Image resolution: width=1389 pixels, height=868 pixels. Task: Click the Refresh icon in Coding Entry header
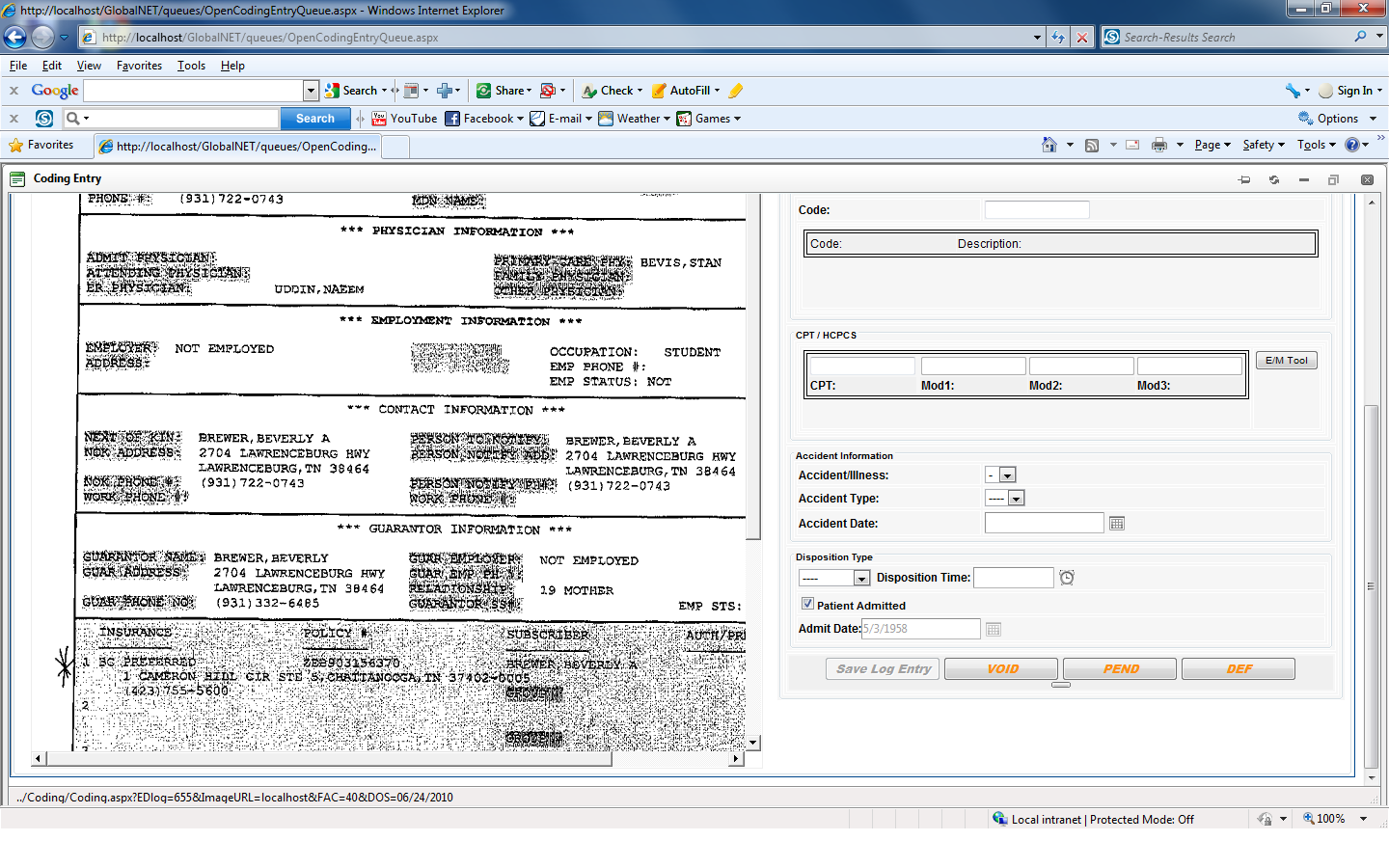tap(1274, 179)
